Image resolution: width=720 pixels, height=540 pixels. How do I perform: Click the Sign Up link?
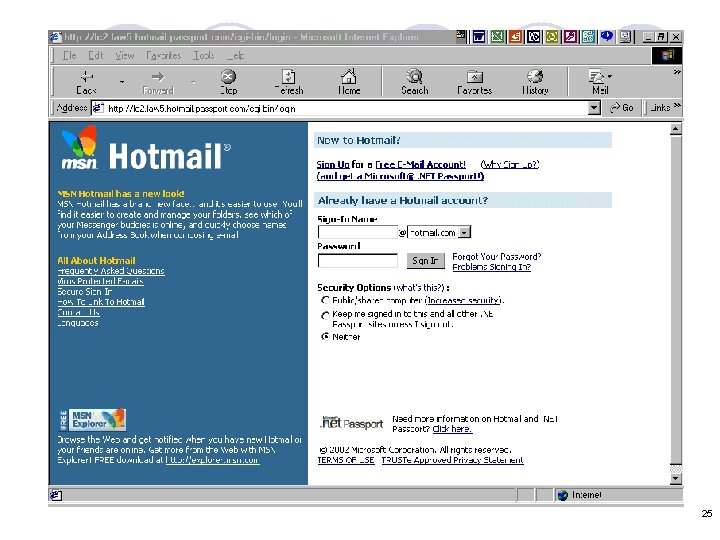[x=333, y=164]
